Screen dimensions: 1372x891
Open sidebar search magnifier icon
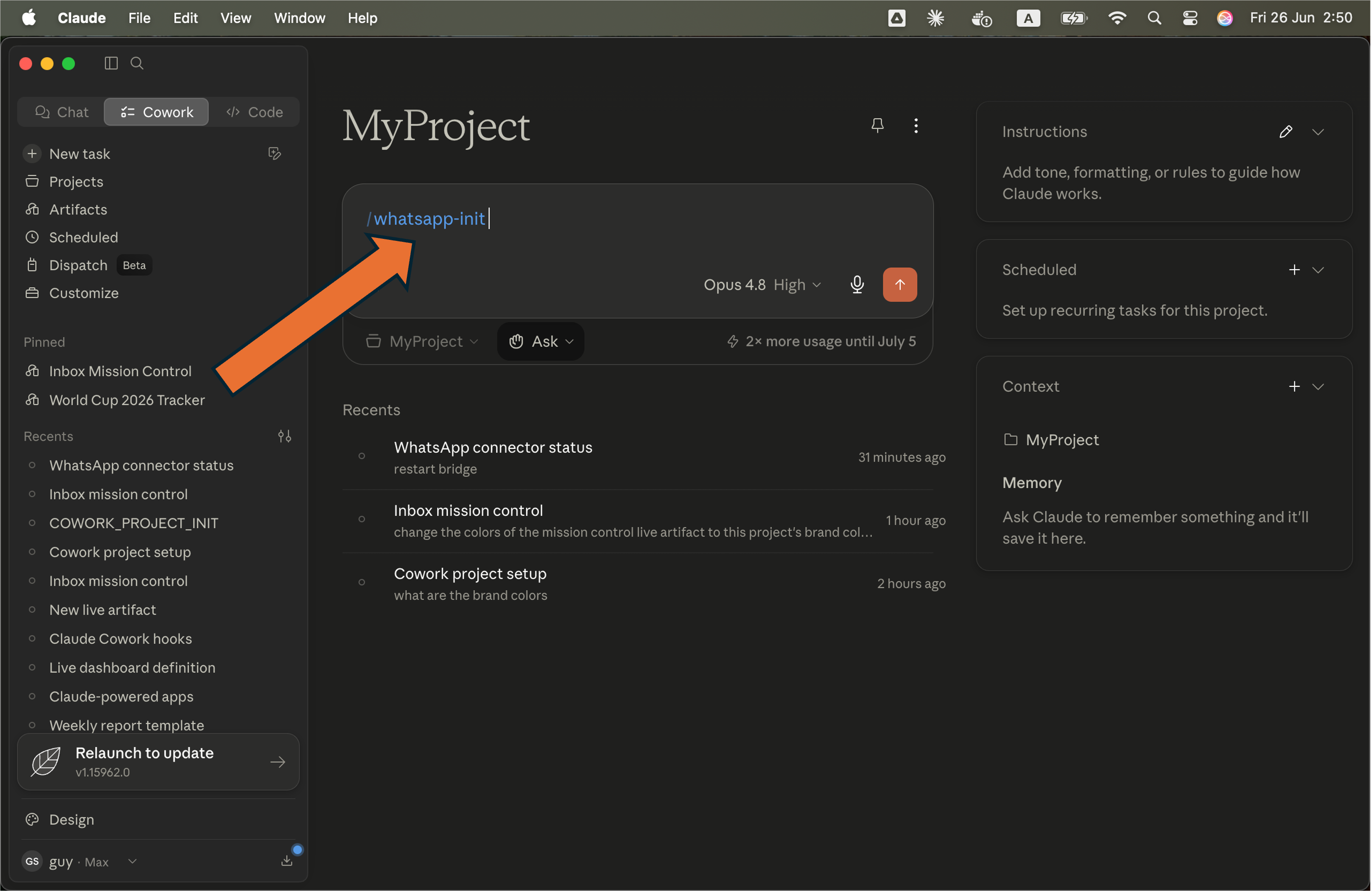pos(137,63)
